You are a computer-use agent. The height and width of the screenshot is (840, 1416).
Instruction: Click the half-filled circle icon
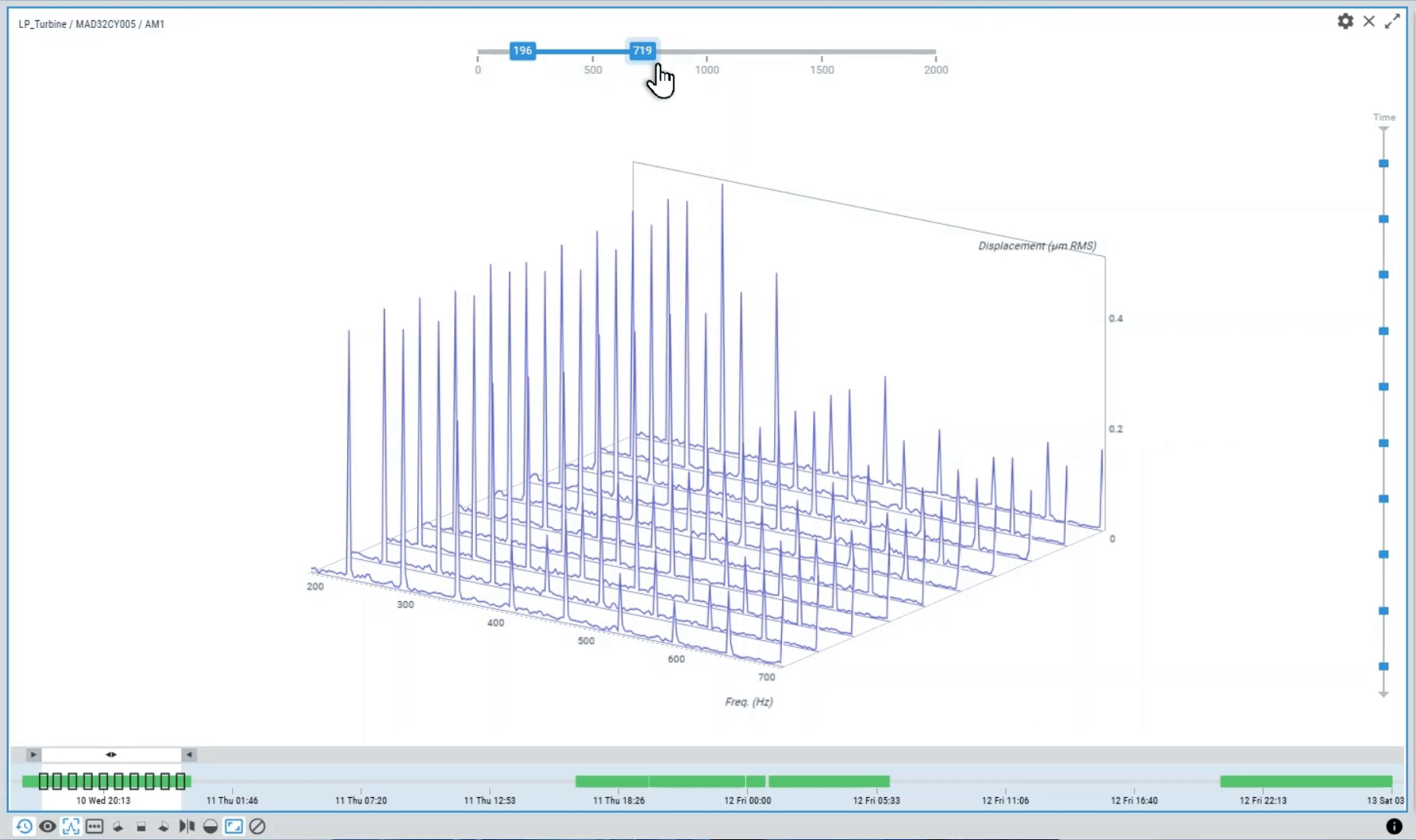210,826
